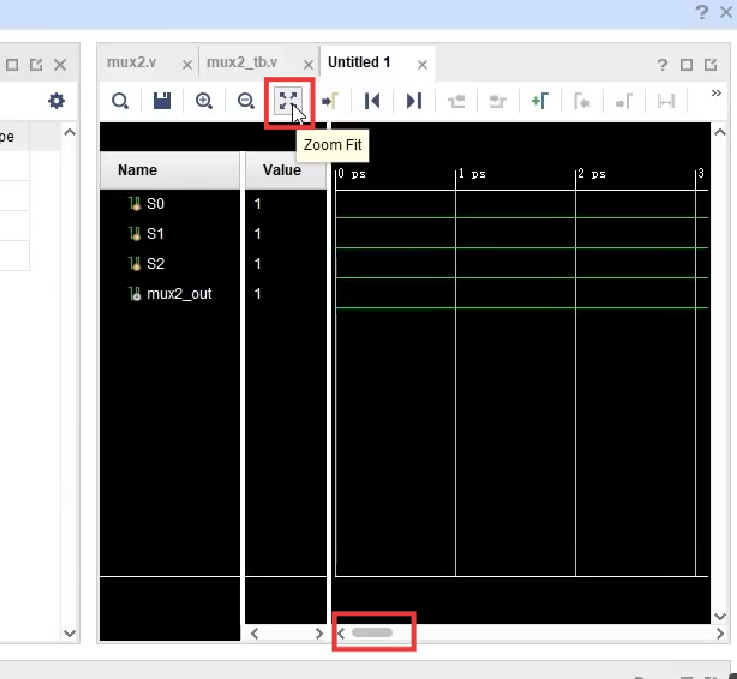Switch to the mux2.v tab
The height and width of the screenshot is (679, 737).
pyautogui.click(x=131, y=62)
